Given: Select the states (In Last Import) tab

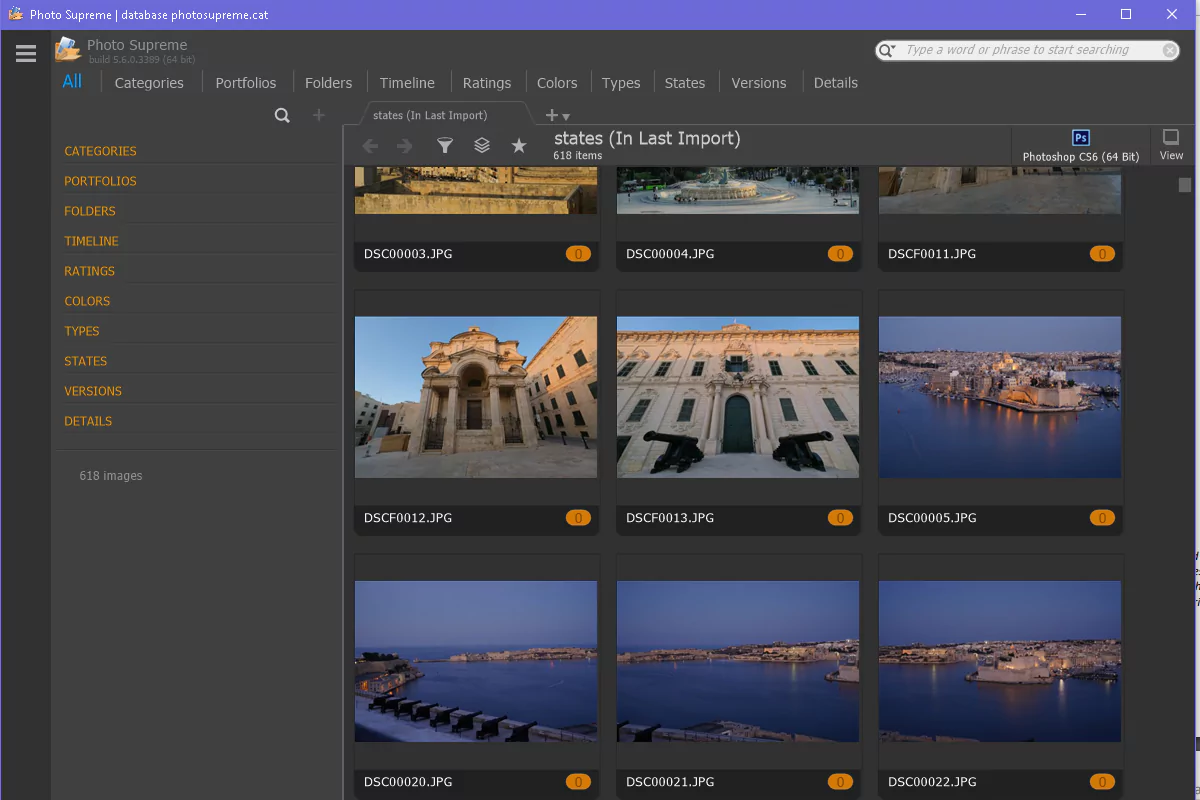Looking at the screenshot, I should pos(430,115).
